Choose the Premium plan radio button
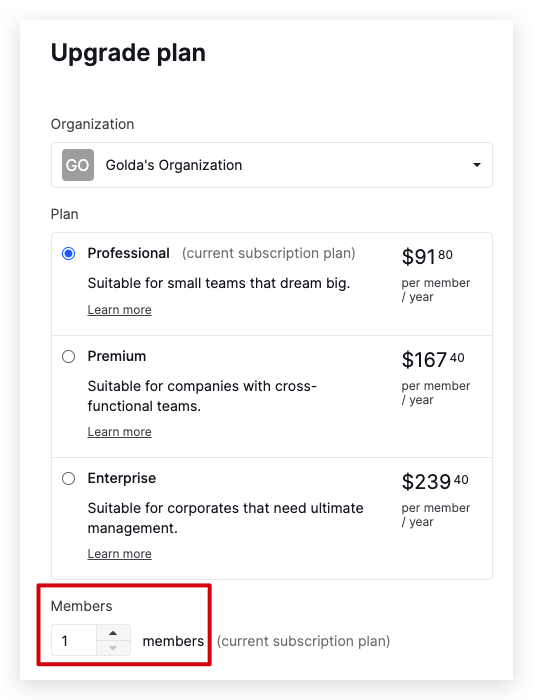This screenshot has width=533, height=700. coord(68,357)
